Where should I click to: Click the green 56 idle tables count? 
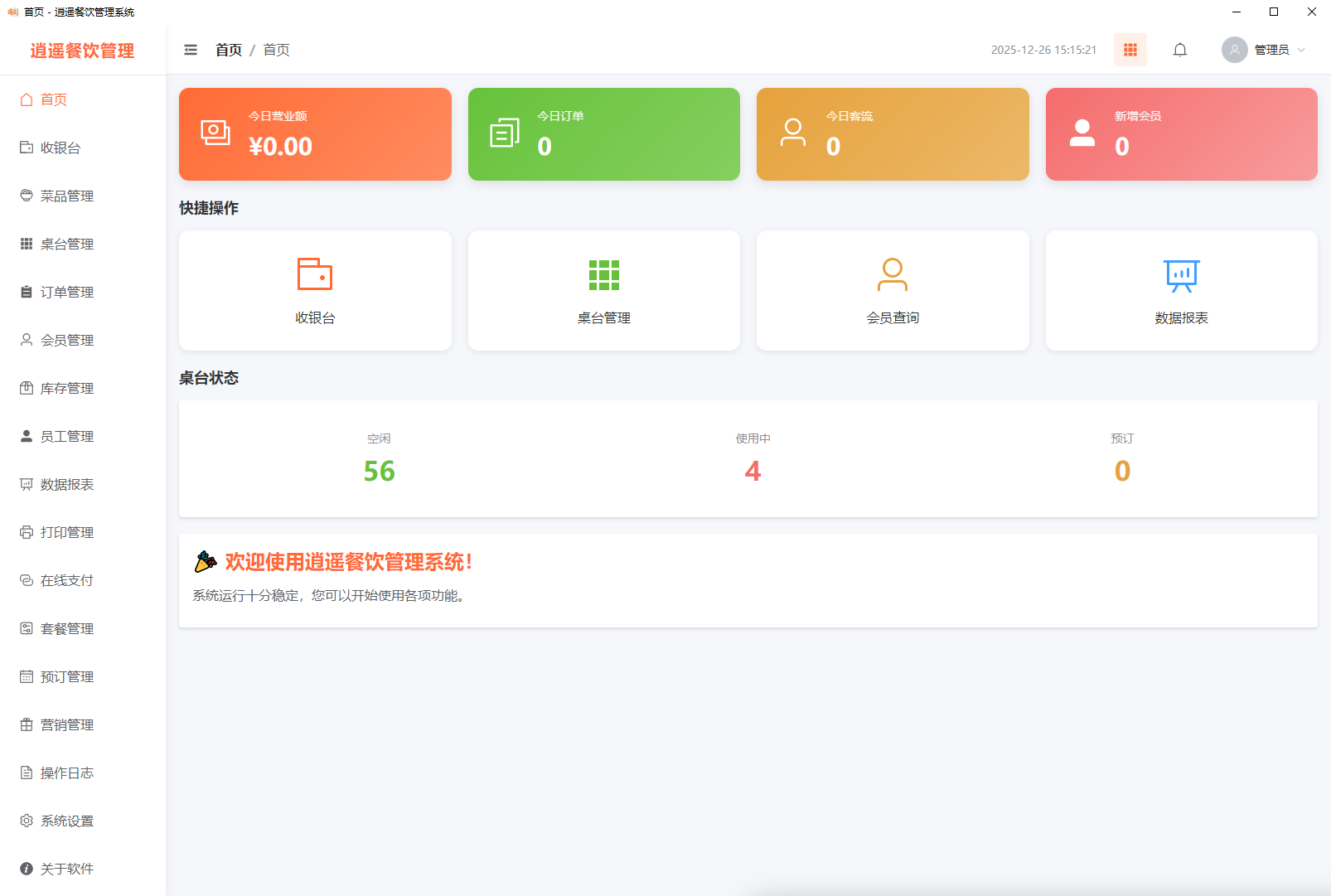click(x=379, y=471)
